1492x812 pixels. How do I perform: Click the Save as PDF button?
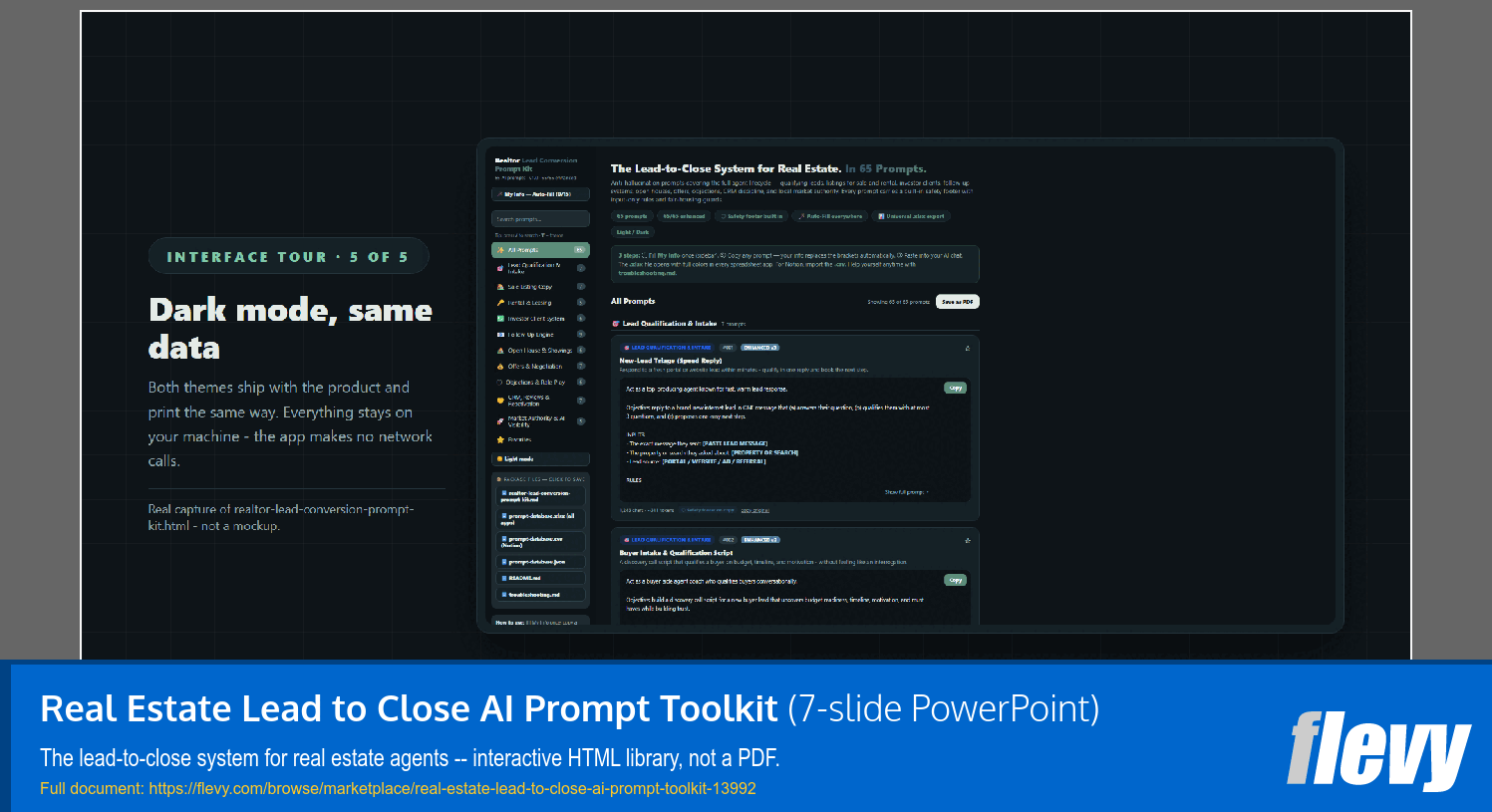point(958,302)
